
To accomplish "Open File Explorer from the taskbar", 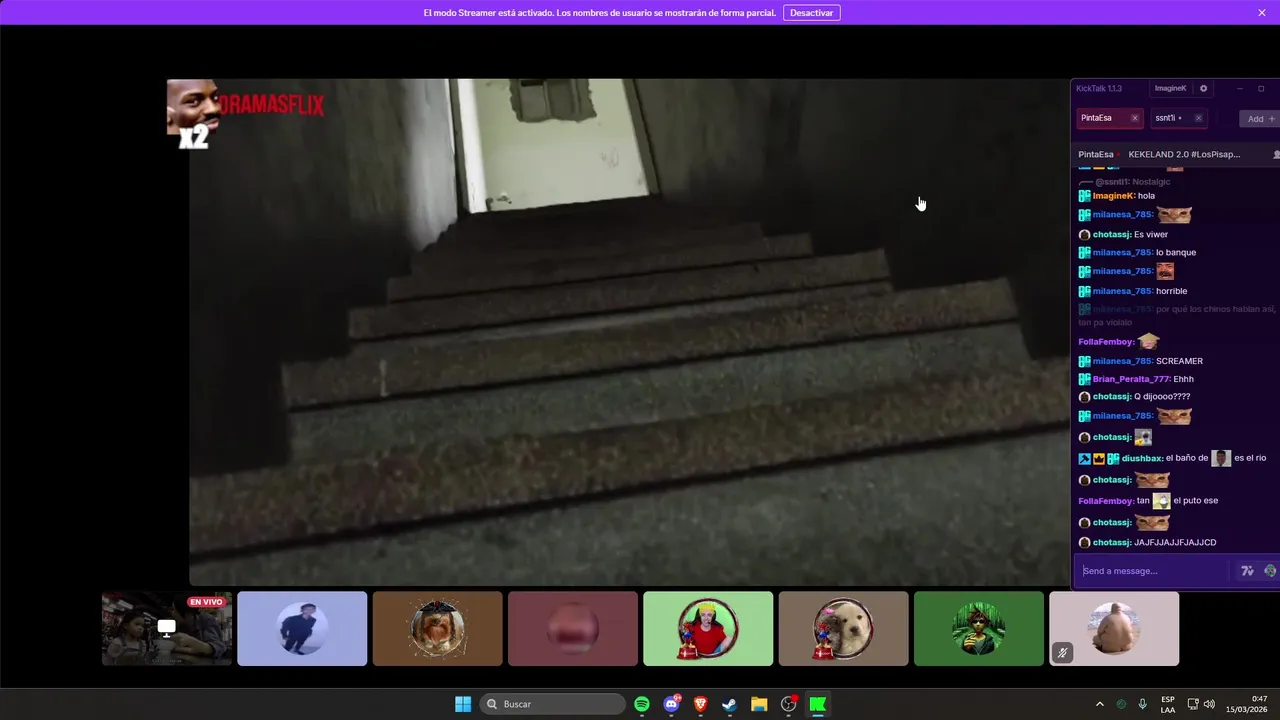I will (x=759, y=704).
